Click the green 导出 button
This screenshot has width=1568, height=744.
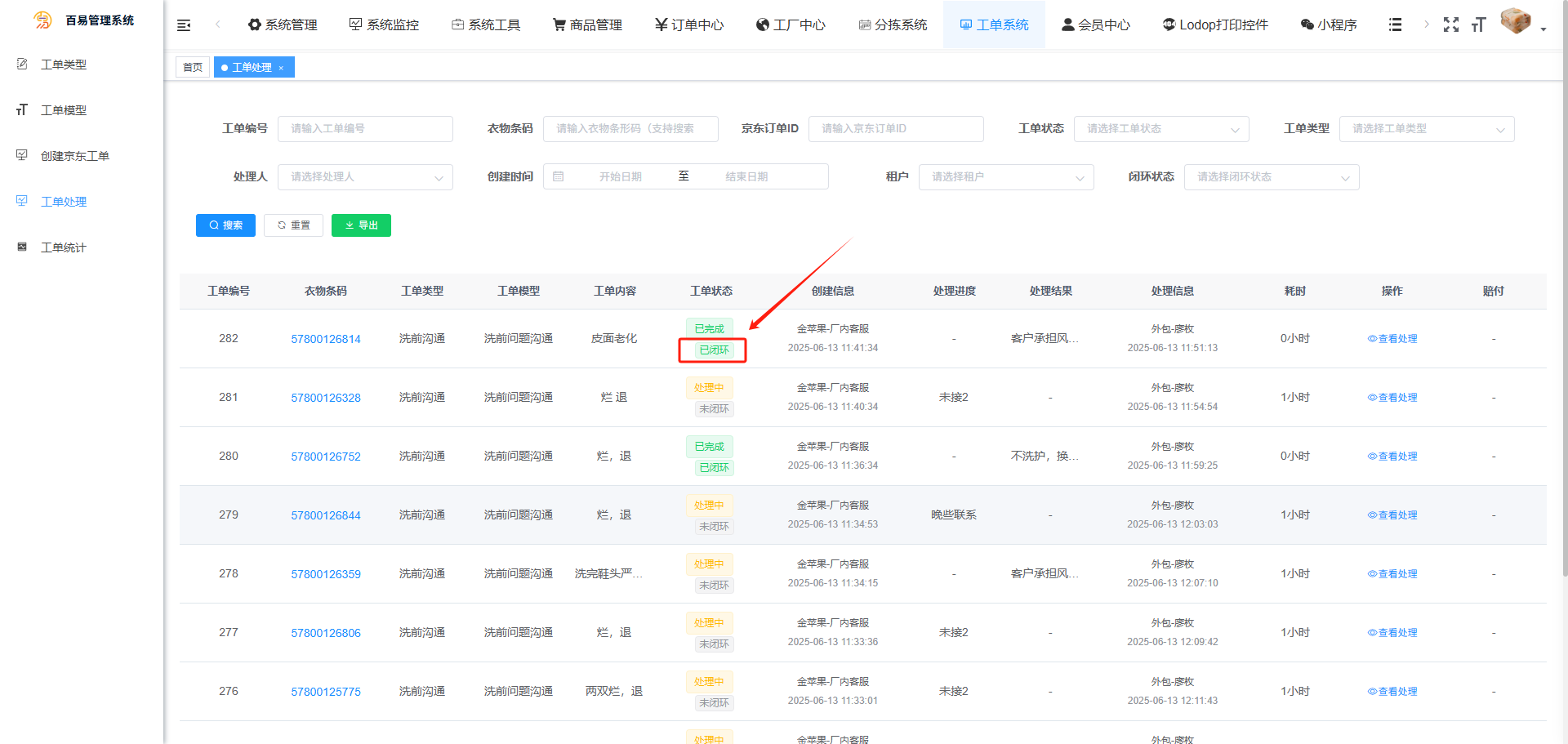pyautogui.click(x=361, y=225)
